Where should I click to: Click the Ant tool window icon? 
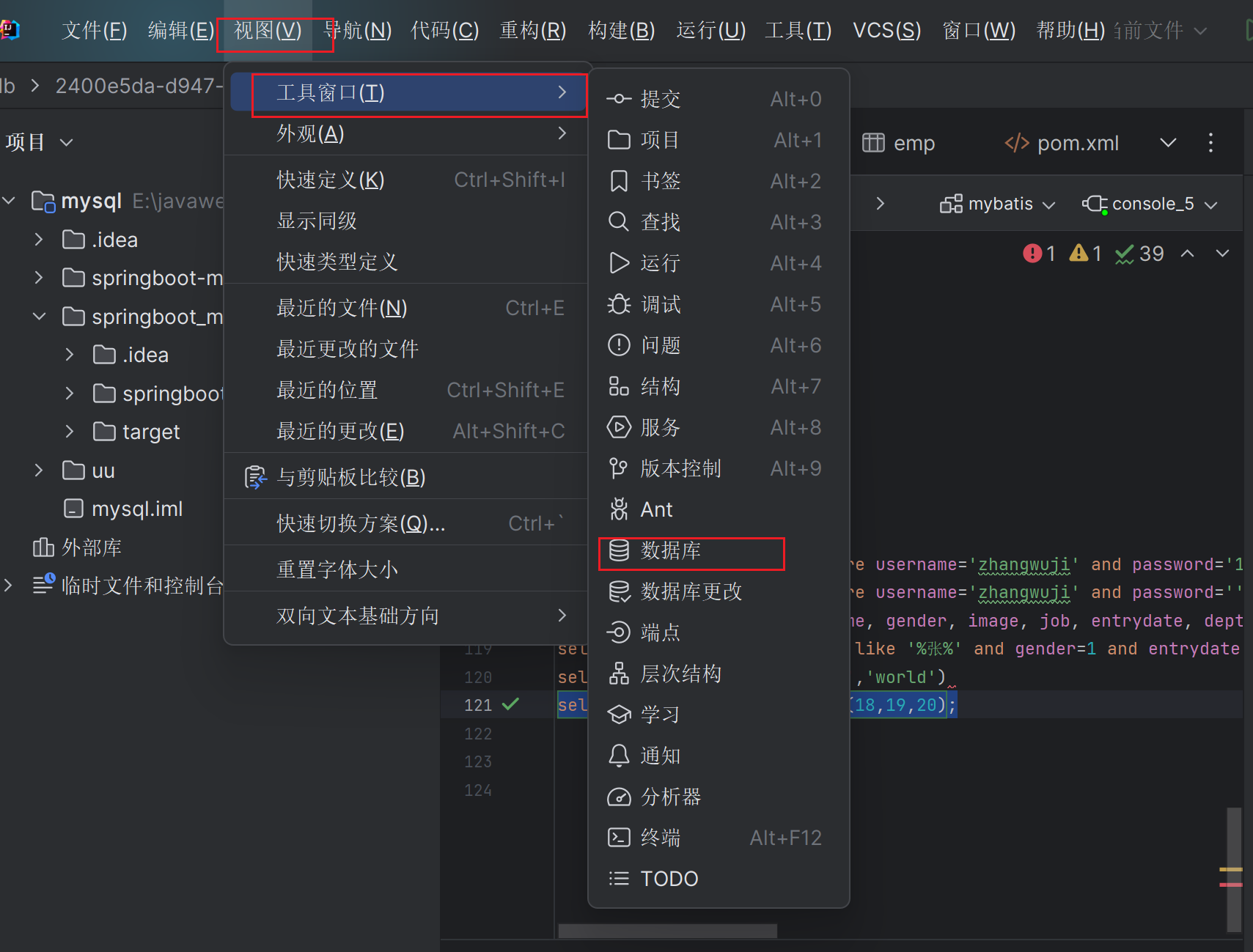coord(619,509)
